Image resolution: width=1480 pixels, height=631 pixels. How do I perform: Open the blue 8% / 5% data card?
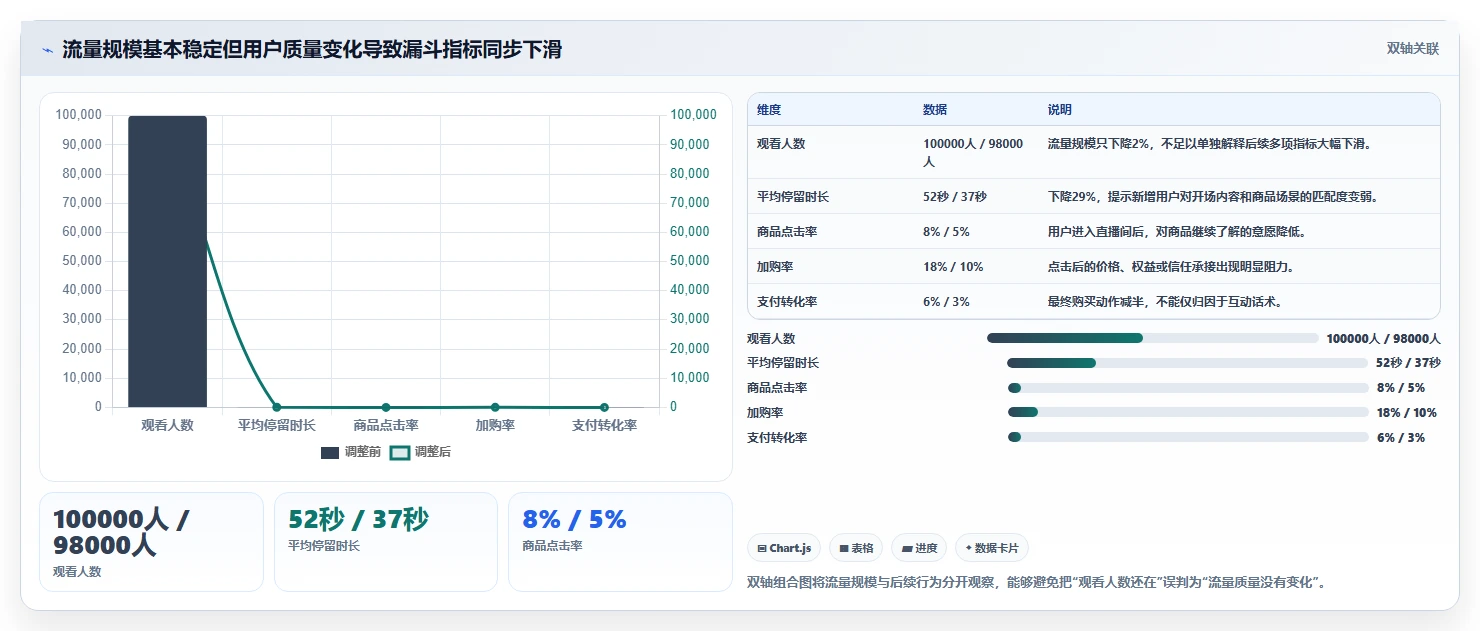coord(620,542)
